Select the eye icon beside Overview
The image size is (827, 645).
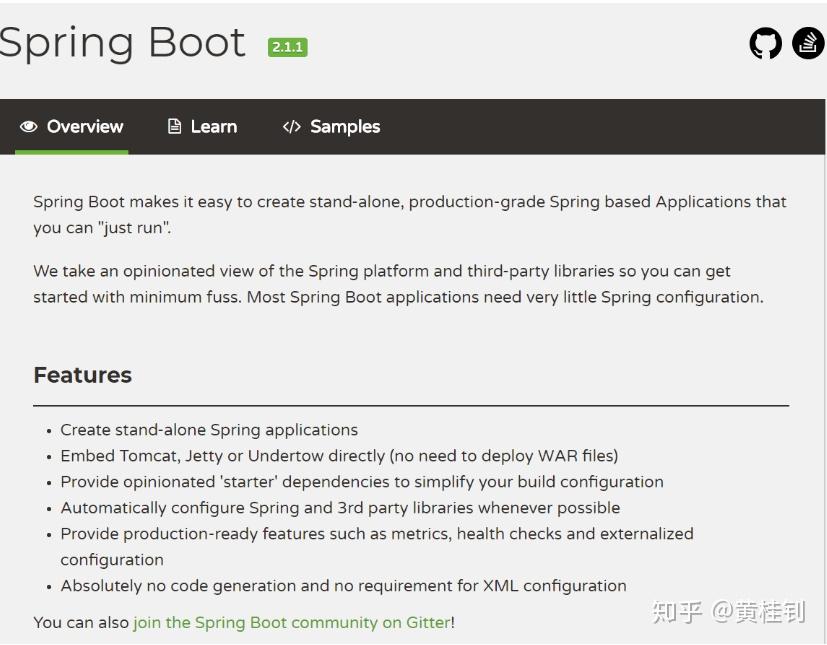pos(27,126)
